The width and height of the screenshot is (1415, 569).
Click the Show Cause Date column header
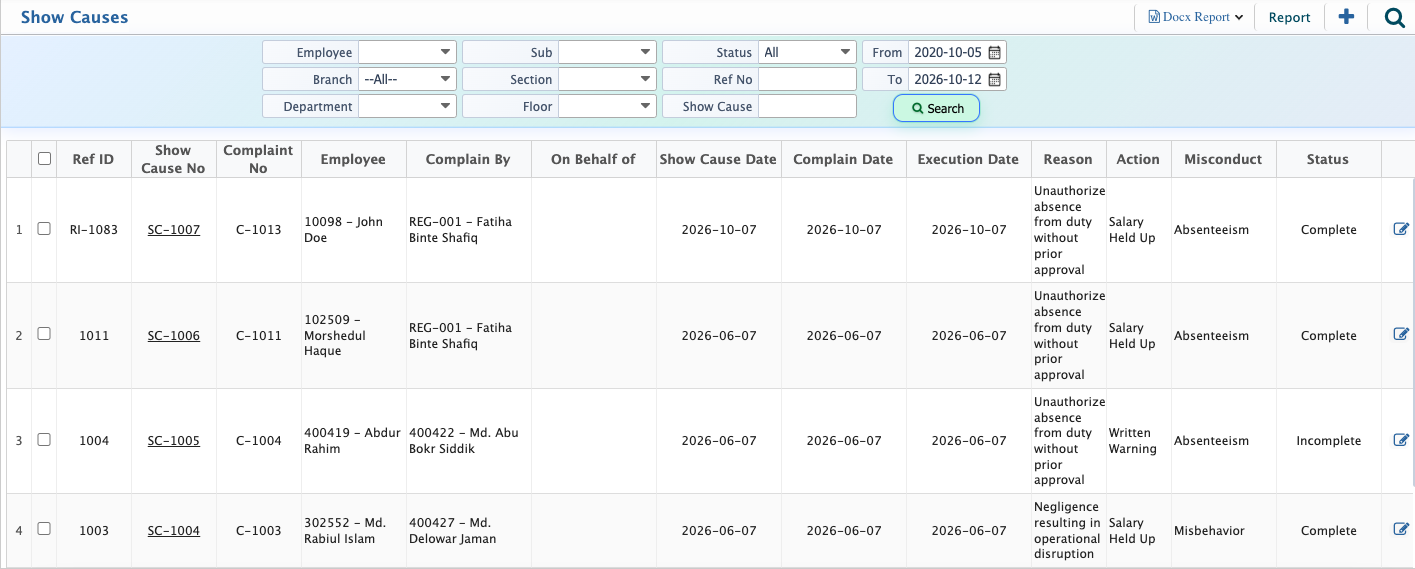click(x=718, y=159)
